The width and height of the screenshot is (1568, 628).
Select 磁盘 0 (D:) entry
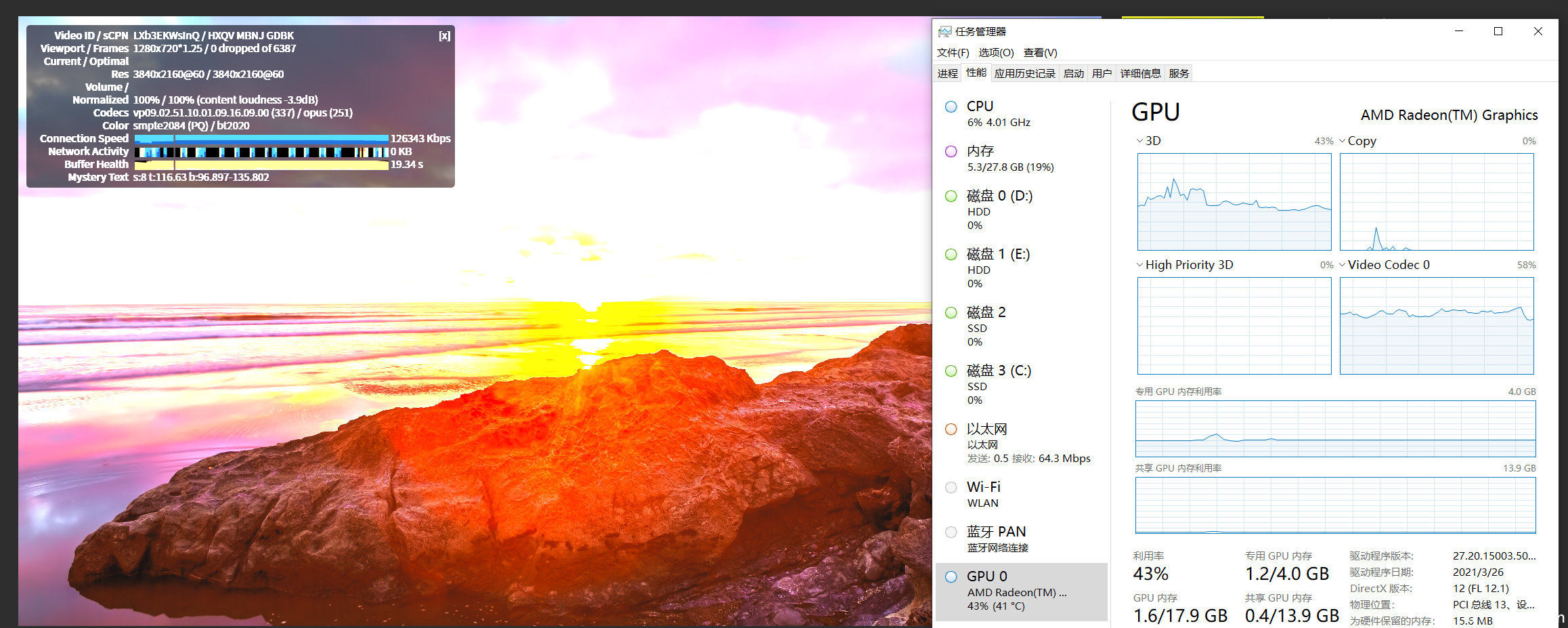1021,210
